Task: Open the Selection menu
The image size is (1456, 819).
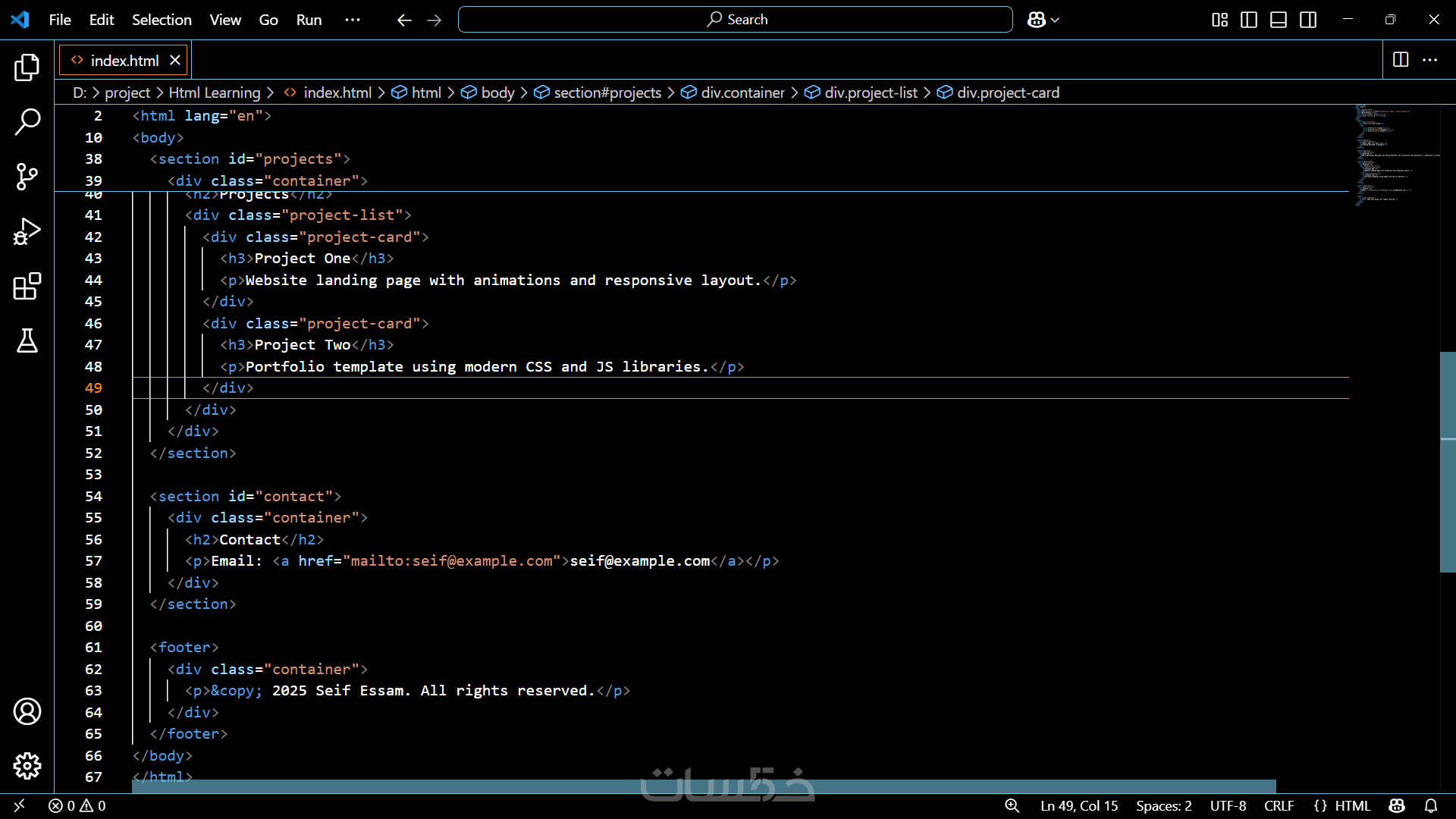Action: (x=162, y=20)
